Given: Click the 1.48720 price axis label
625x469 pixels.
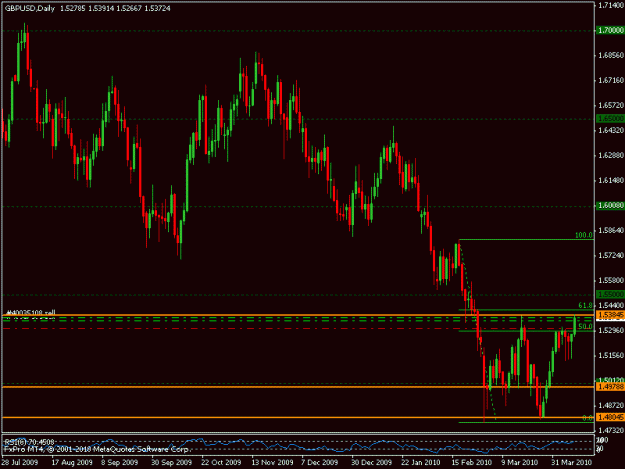Looking at the screenshot, I should click(611, 406).
